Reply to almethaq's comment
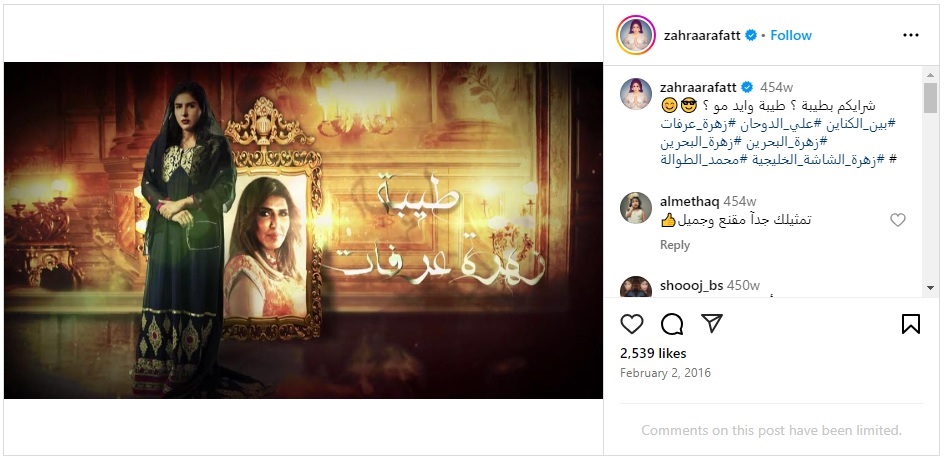Image resolution: width=945 pixels, height=459 pixels. (x=675, y=245)
